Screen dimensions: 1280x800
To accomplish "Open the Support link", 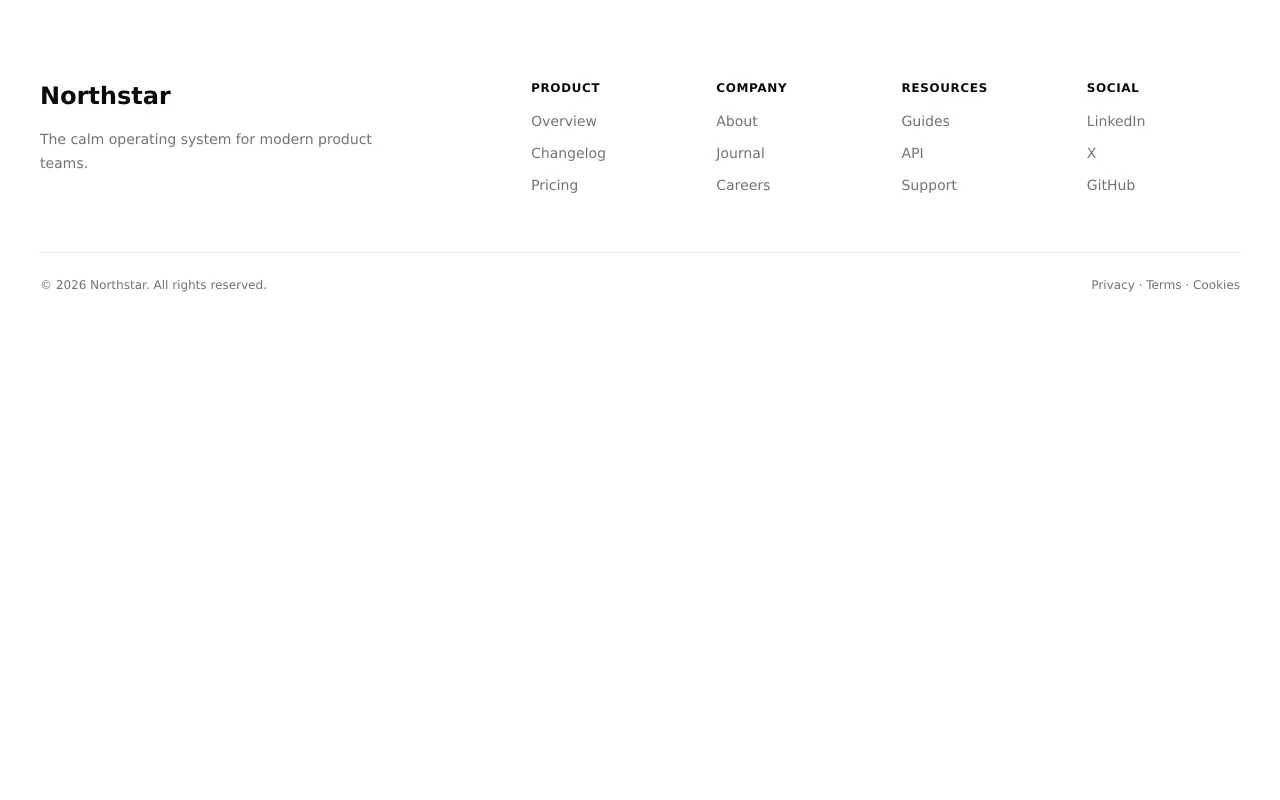I will [929, 185].
